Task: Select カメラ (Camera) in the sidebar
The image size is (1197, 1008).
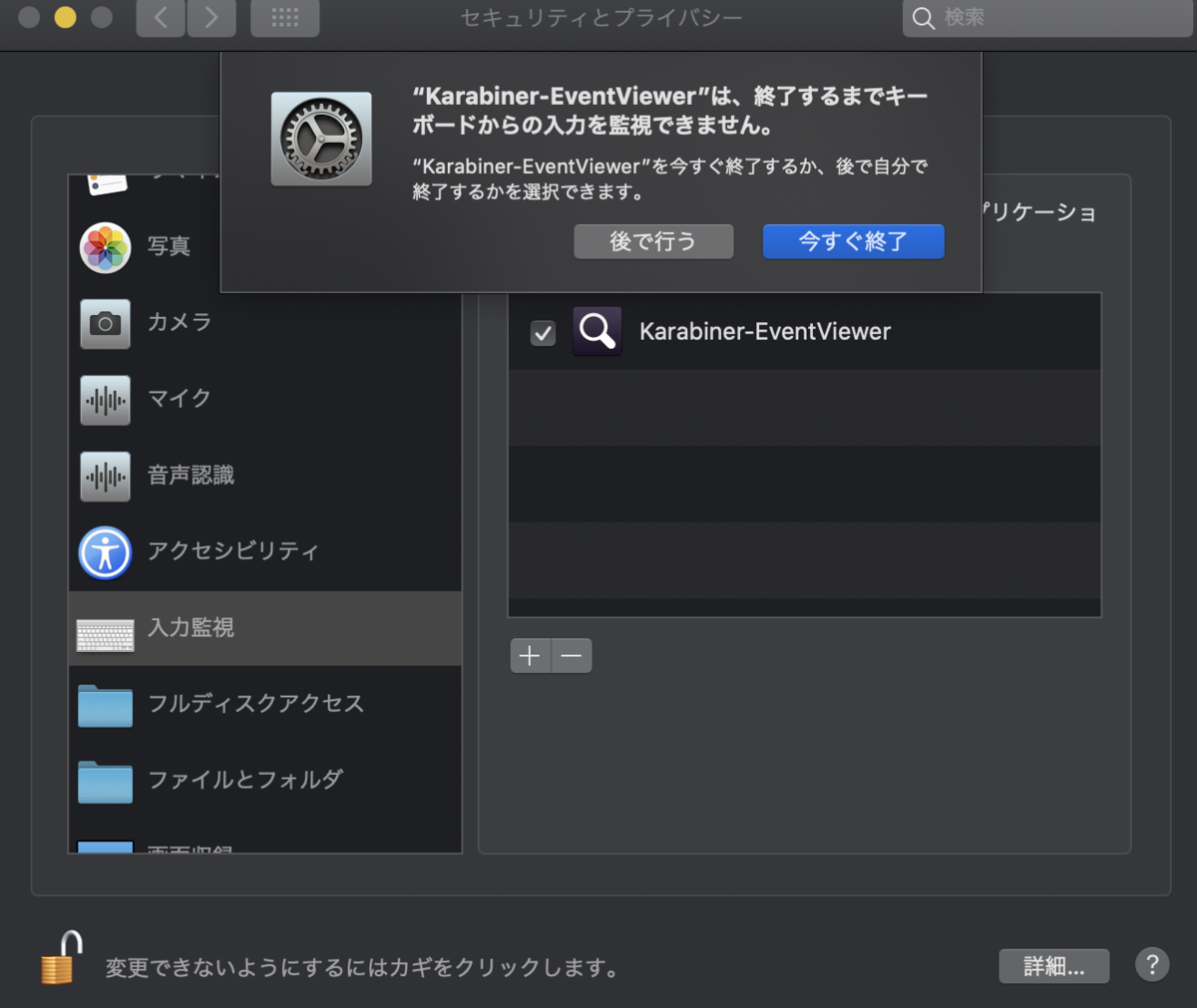Action: 265,323
